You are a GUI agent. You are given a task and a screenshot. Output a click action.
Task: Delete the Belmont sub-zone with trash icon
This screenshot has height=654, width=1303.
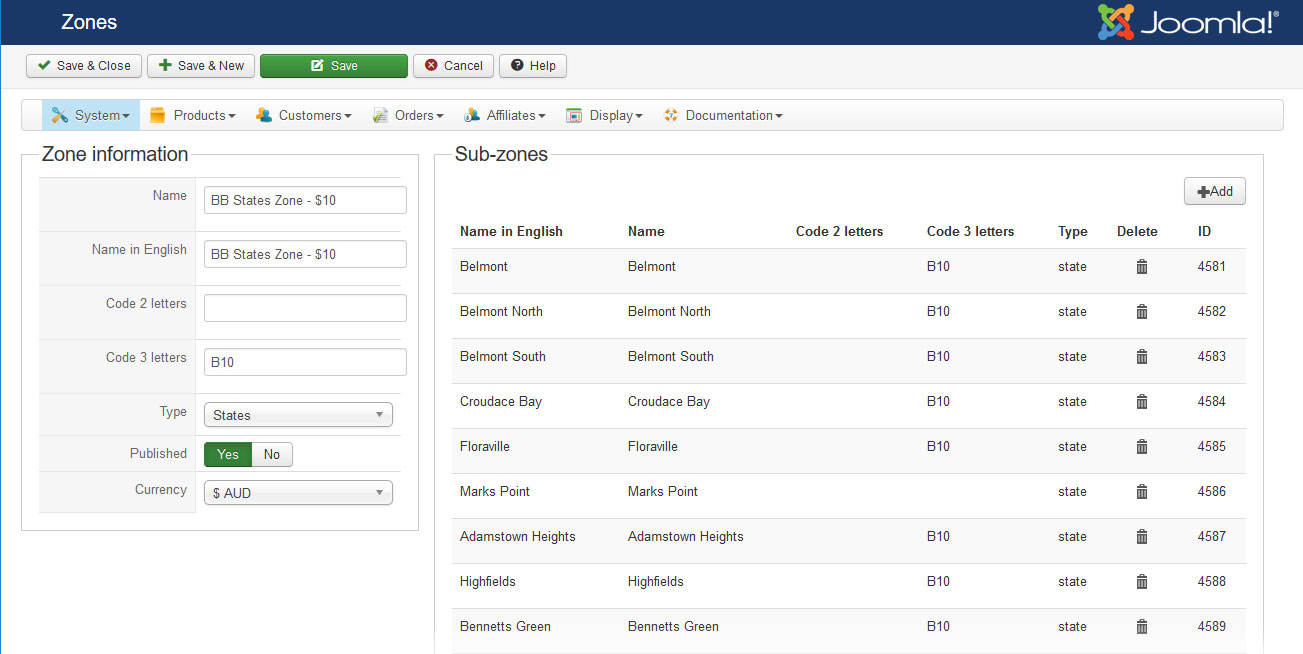click(x=1141, y=267)
